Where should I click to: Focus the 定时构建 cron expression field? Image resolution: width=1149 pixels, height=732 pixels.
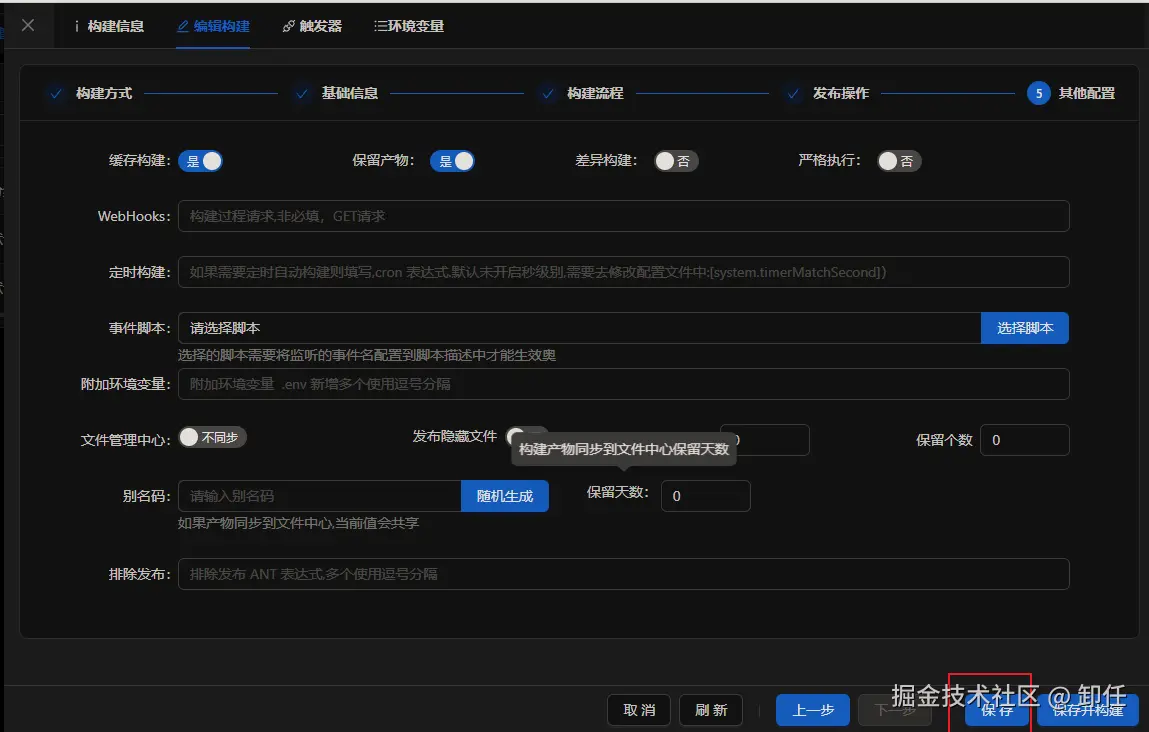[x=624, y=272]
